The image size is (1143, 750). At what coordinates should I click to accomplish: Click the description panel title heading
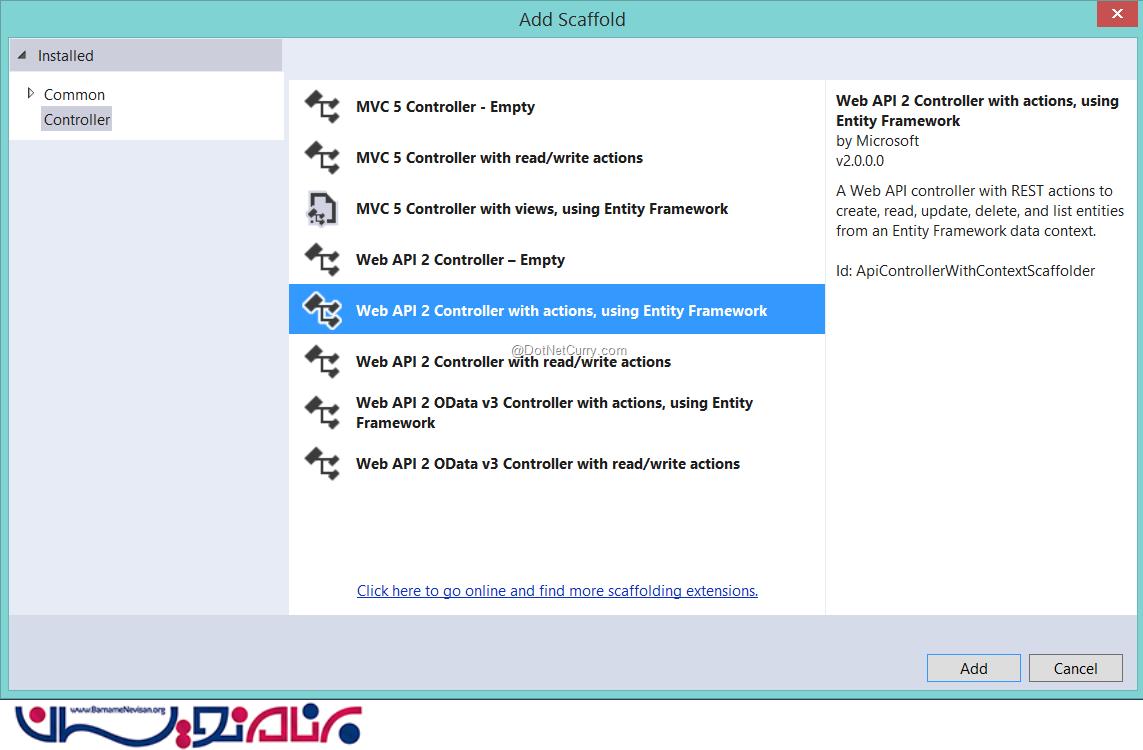977,111
